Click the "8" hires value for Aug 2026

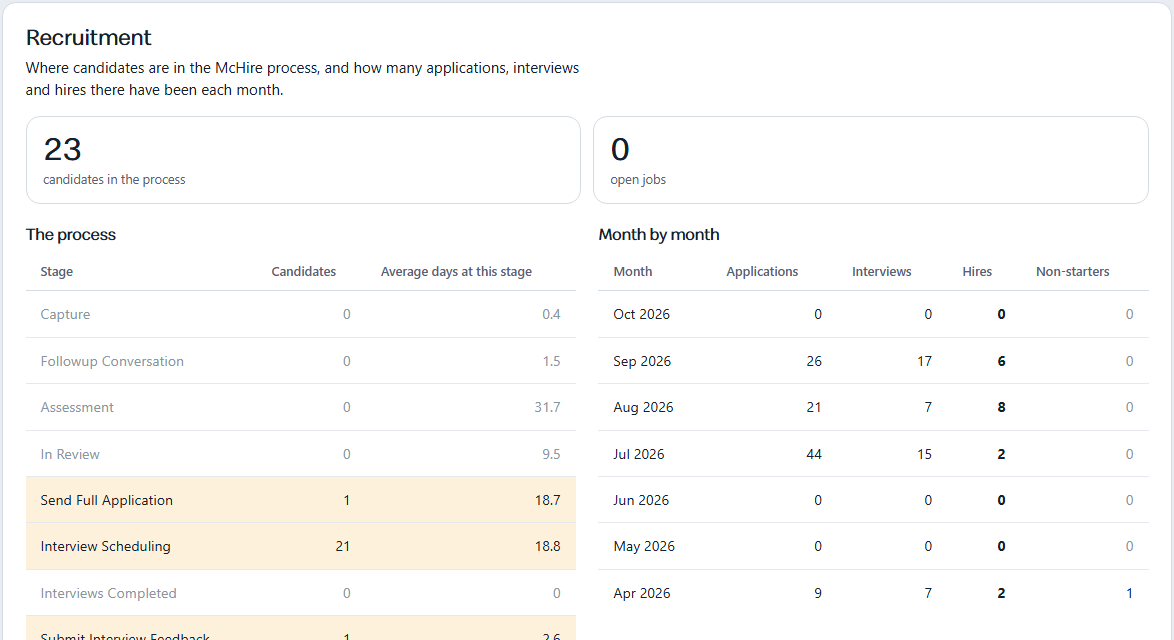(x=1001, y=407)
